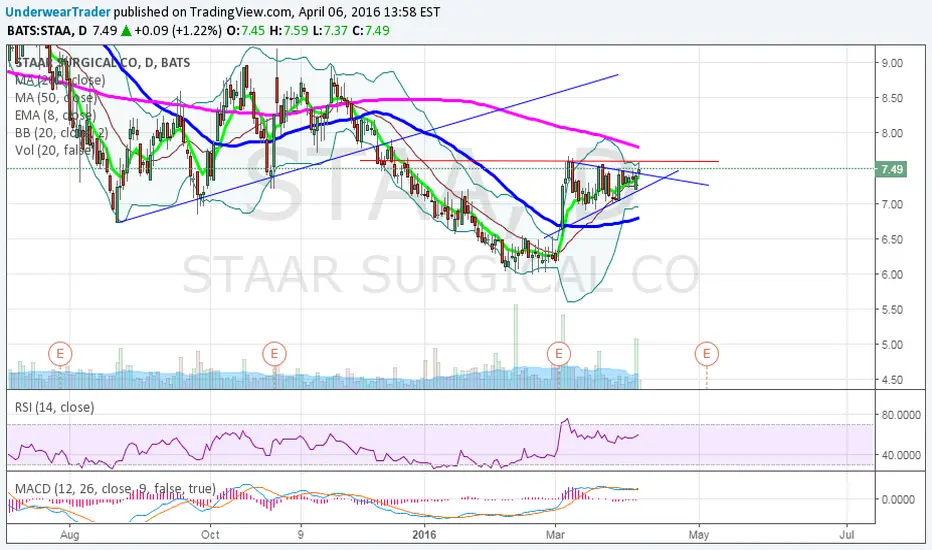Click the BATS:STAA, D symbol label

point(47,30)
